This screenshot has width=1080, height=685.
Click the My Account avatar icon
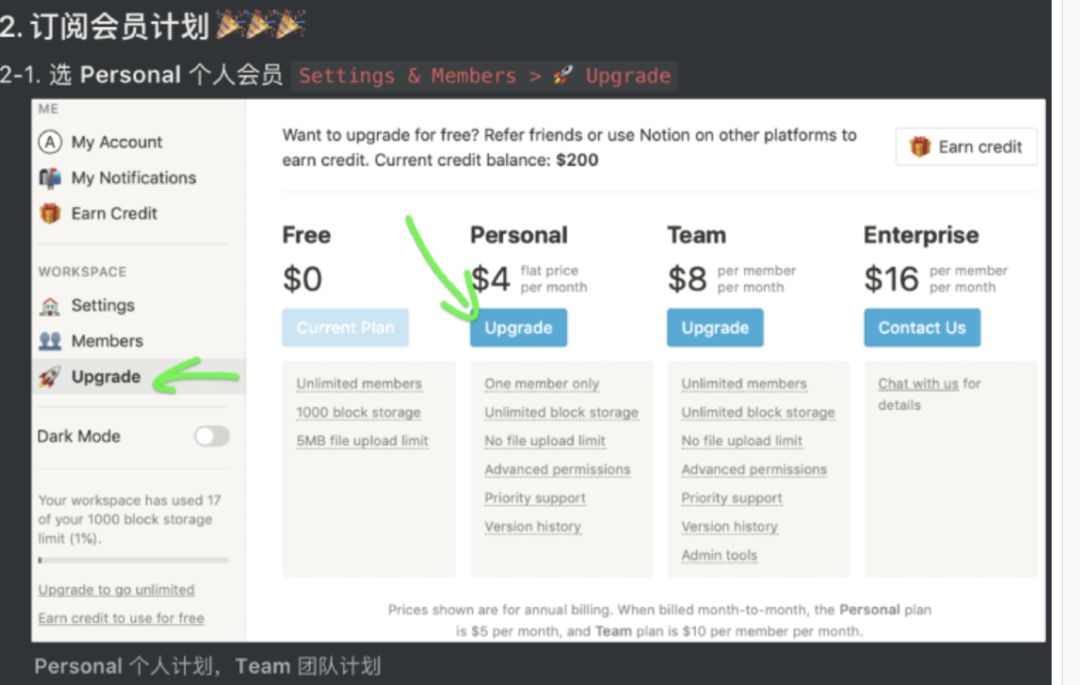click(x=50, y=142)
